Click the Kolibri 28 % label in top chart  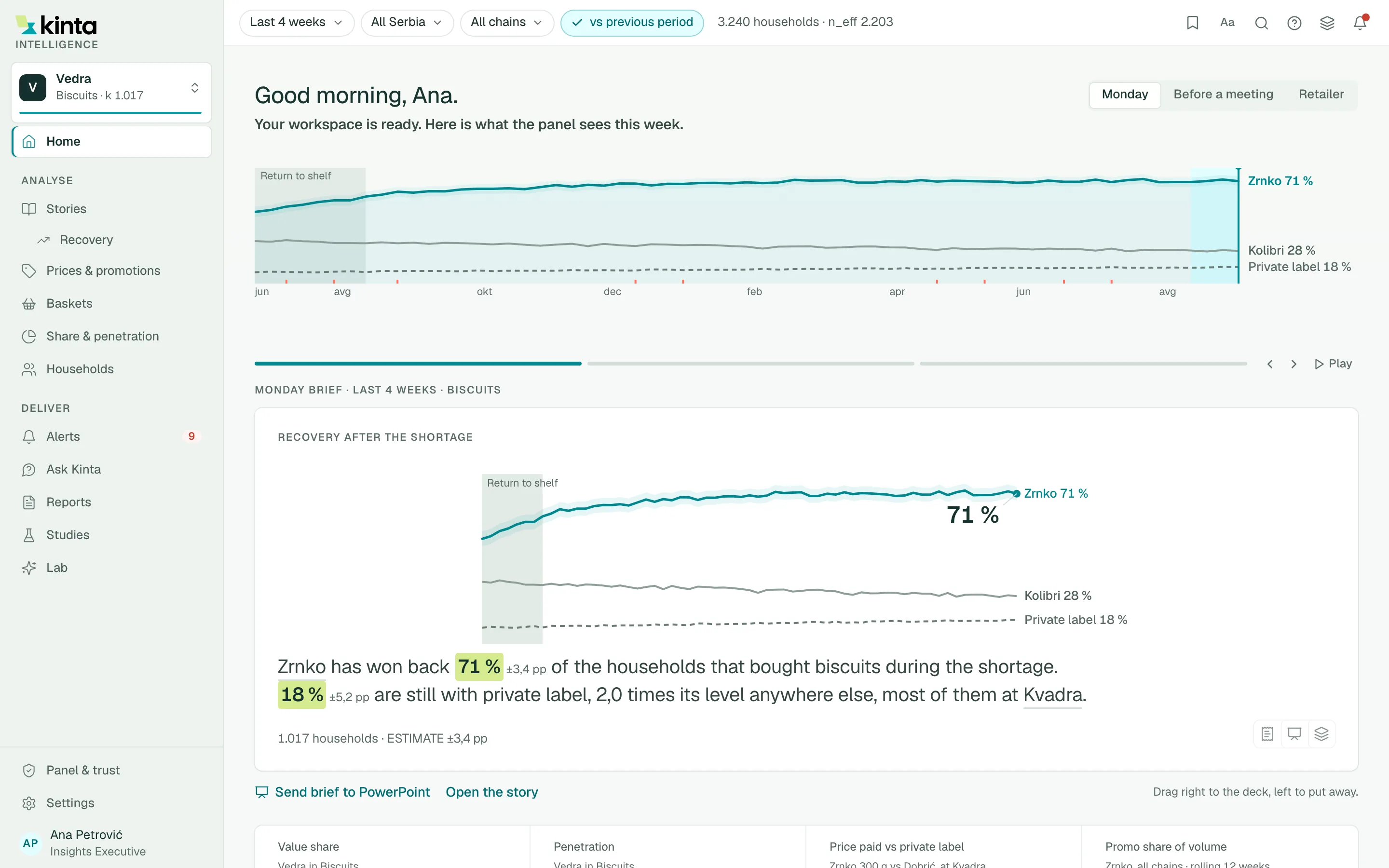tap(1281, 250)
